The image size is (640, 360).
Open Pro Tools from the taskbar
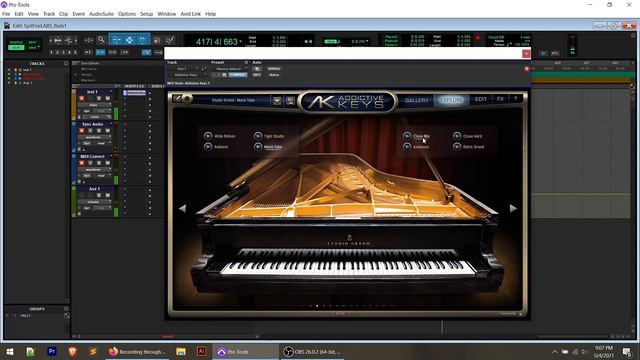(245, 351)
